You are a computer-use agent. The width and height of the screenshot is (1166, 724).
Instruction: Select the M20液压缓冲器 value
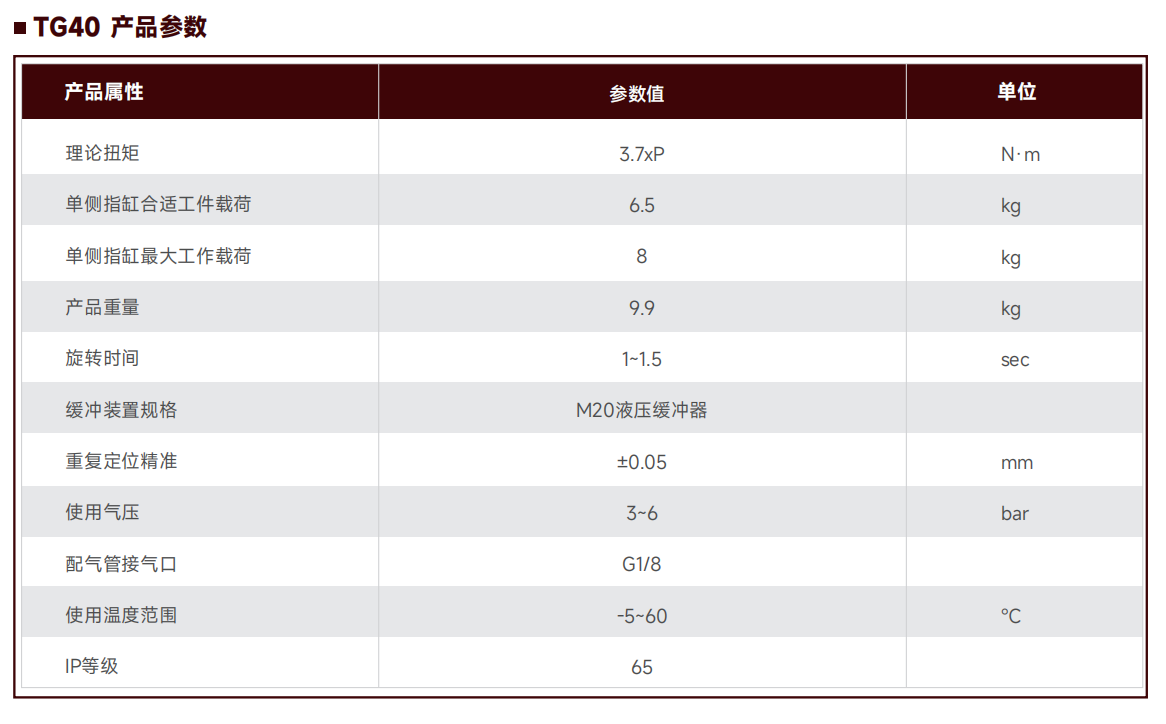(642, 410)
